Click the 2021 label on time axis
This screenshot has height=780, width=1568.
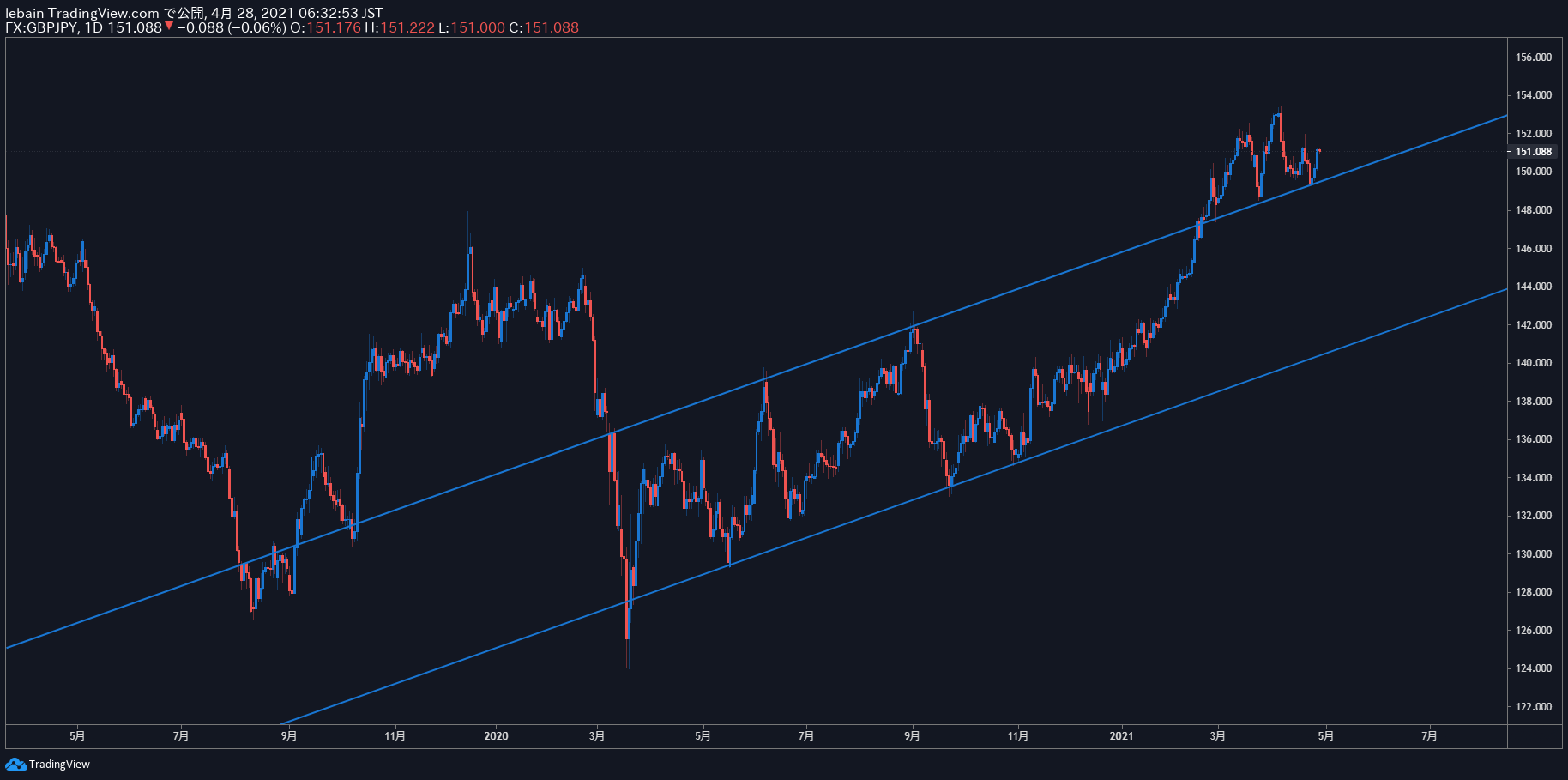[1121, 735]
